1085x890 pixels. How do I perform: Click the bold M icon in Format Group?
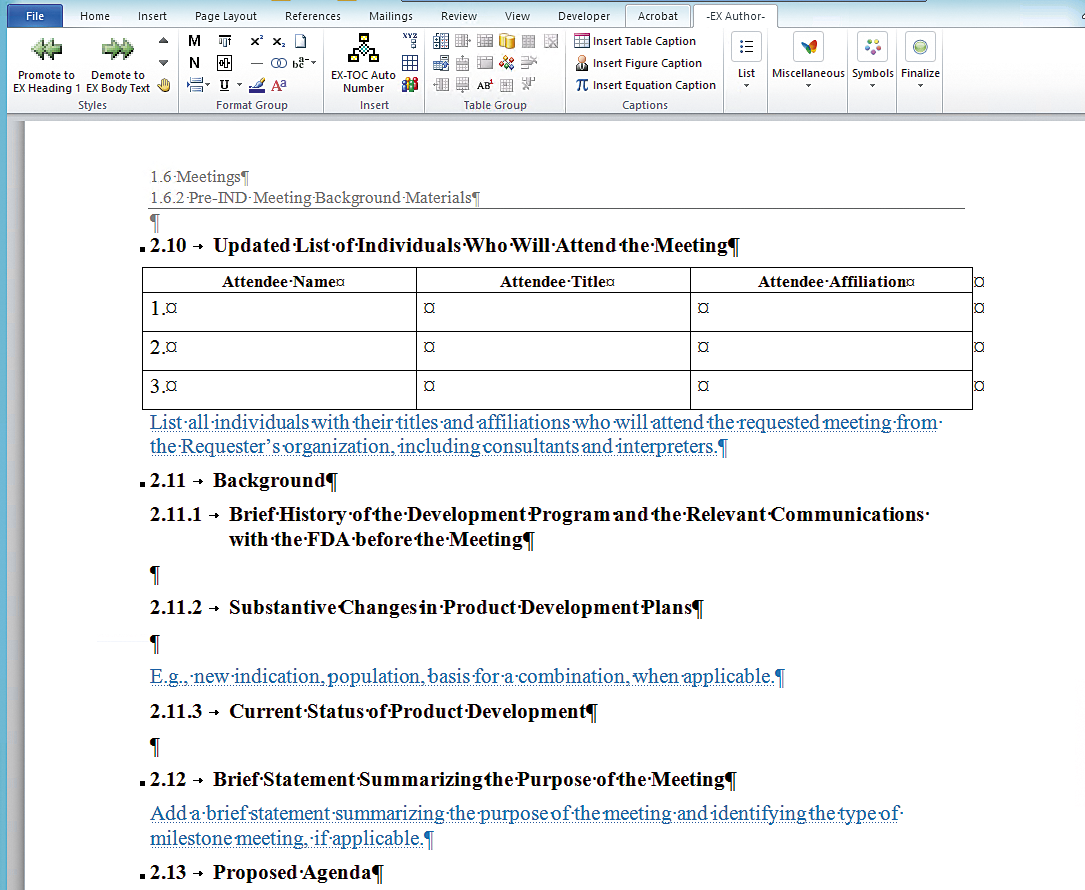pyautogui.click(x=194, y=42)
